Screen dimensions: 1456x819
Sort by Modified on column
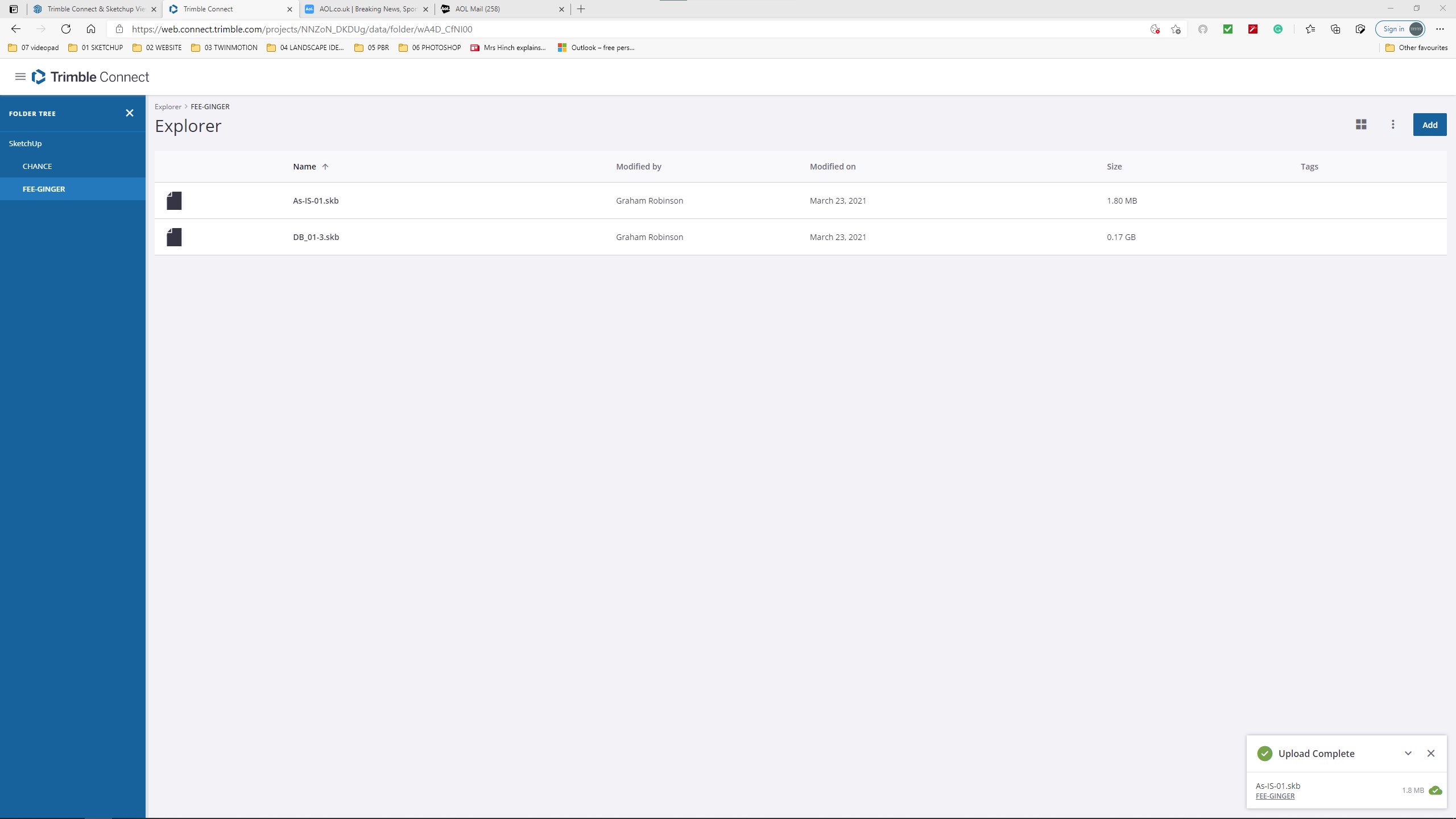click(833, 167)
